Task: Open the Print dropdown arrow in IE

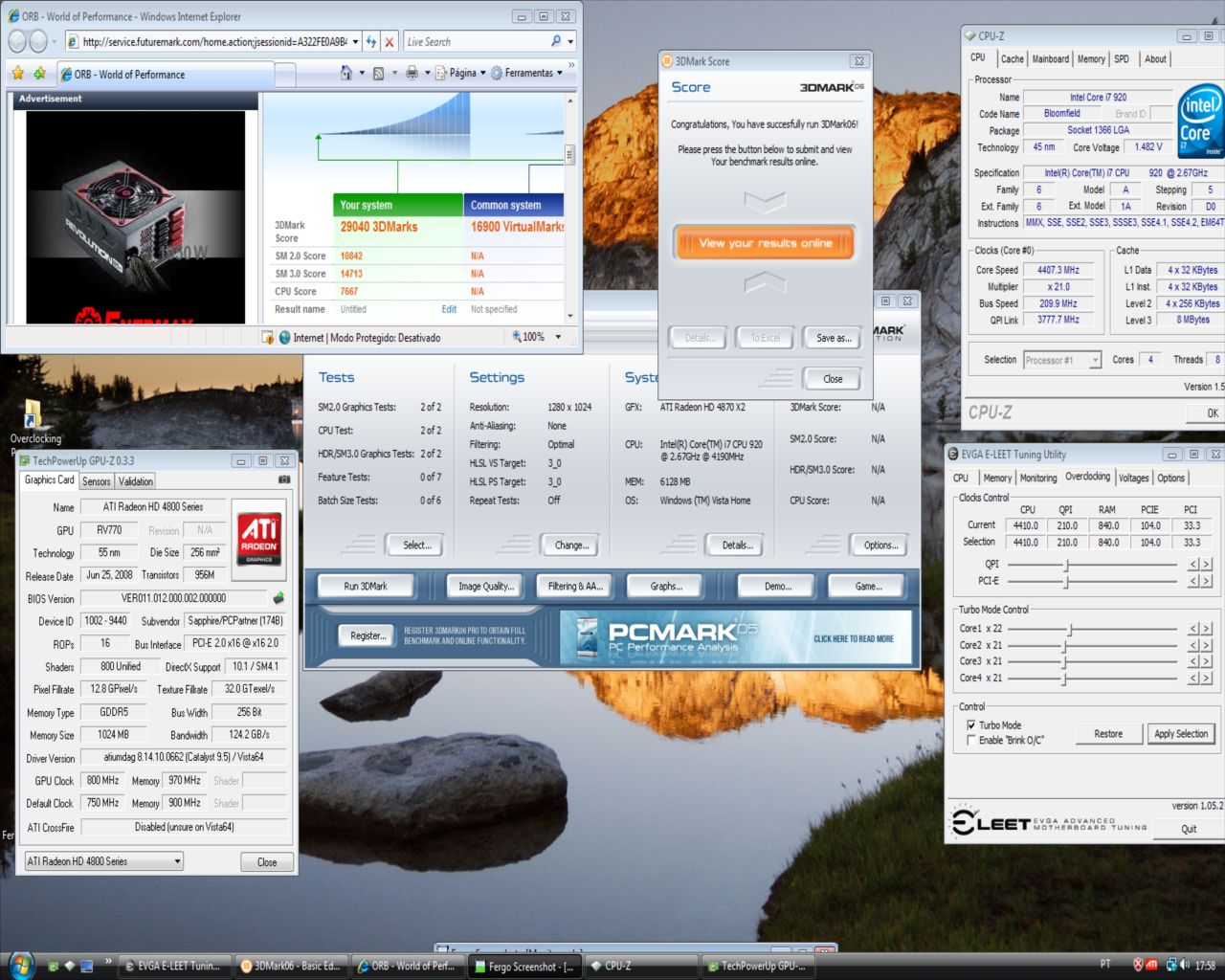Action: tap(427, 73)
